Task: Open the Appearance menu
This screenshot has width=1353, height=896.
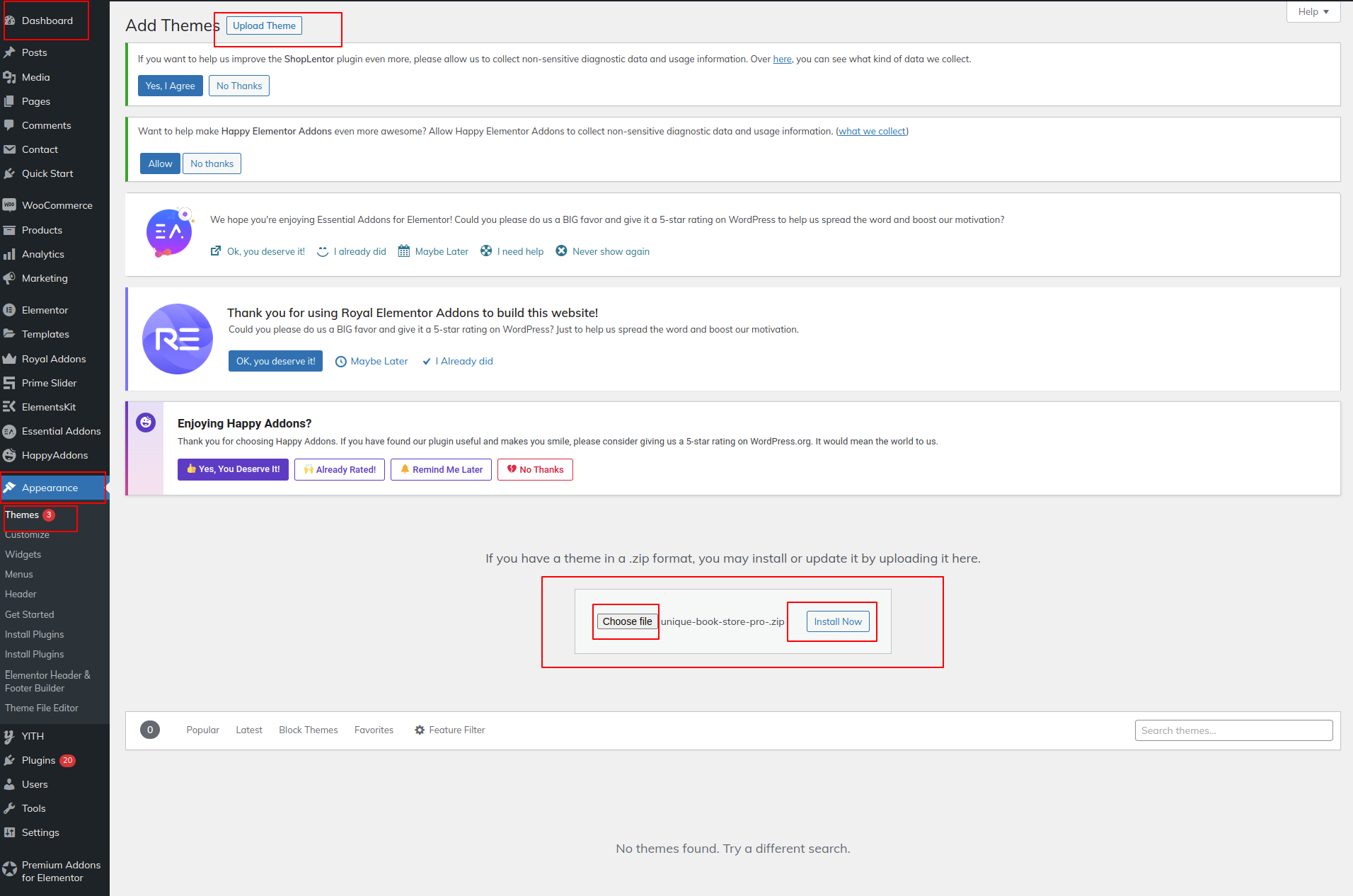Action: (x=50, y=488)
